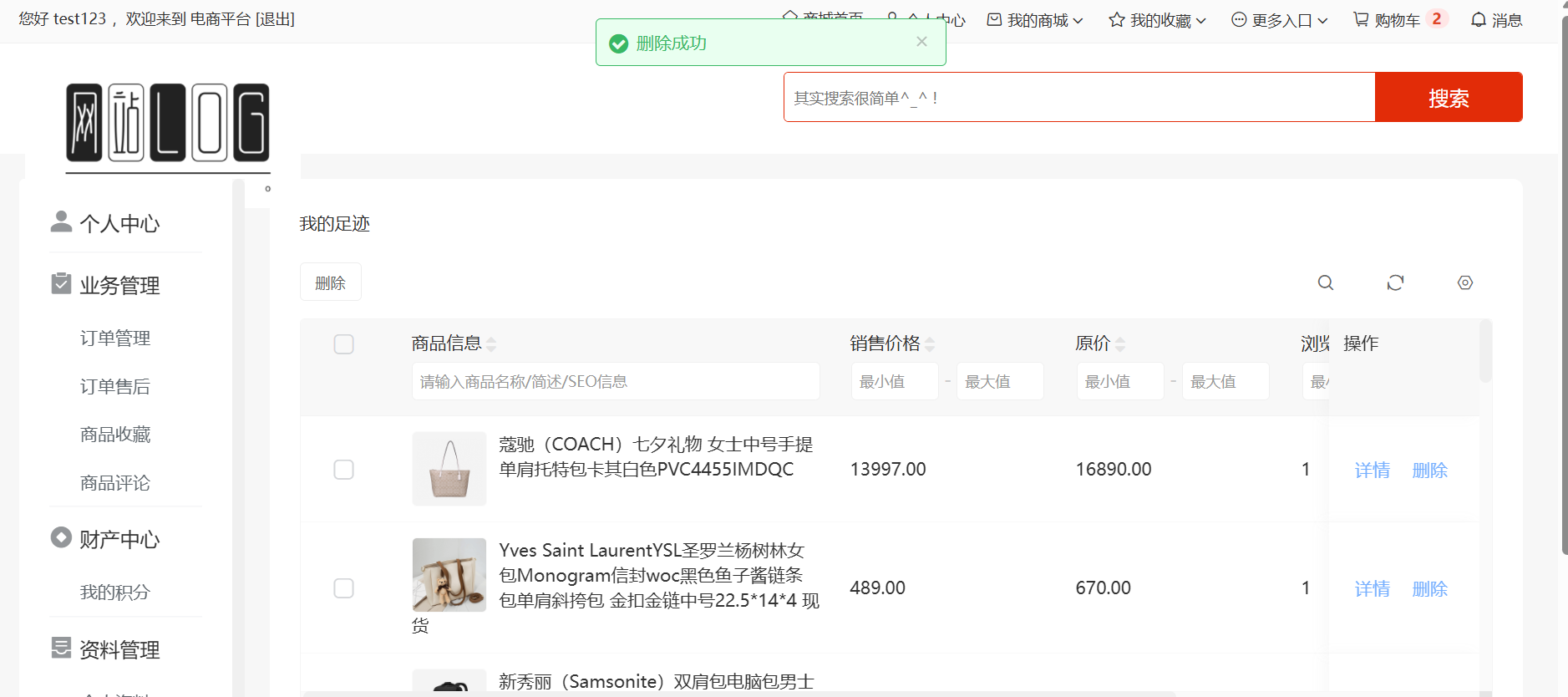Delete the Yves Saint Laurent footprint row
This screenshot has width=1568, height=697.
[x=1430, y=589]
